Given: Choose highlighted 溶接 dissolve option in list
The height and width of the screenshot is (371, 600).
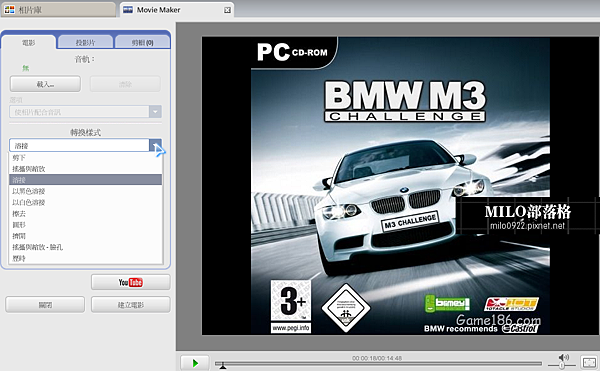Looking at the screenshot, I should point(85,180).
